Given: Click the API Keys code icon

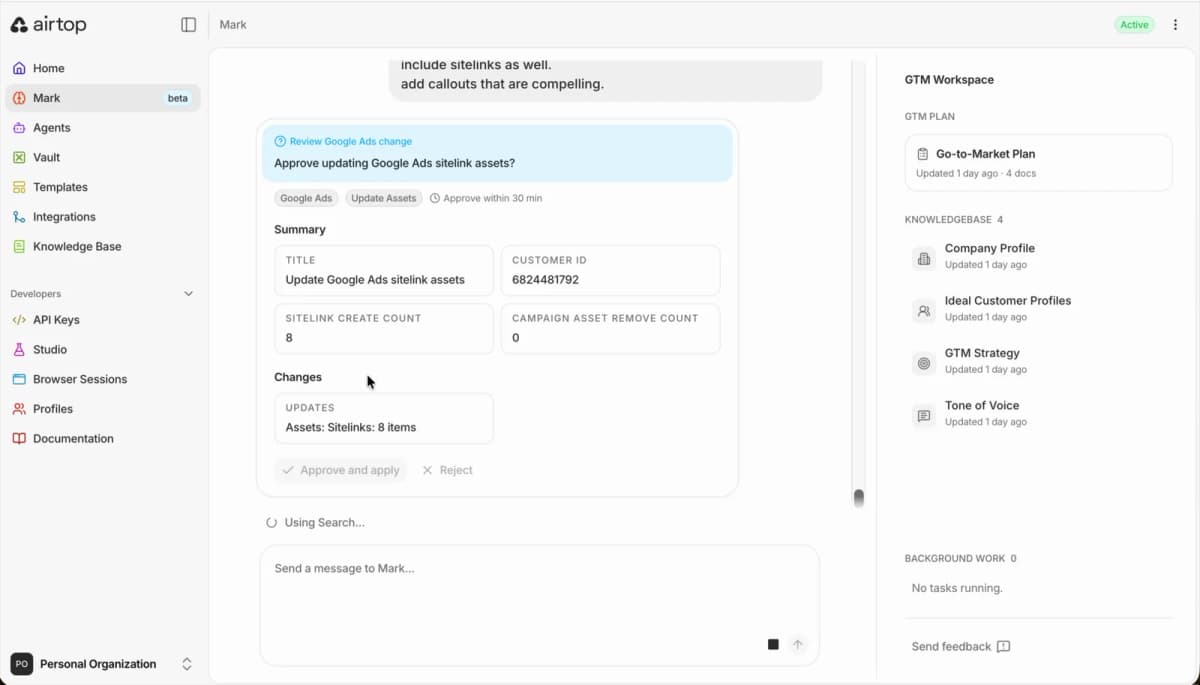Looking at the screenshot, I should tap(19, 320).
